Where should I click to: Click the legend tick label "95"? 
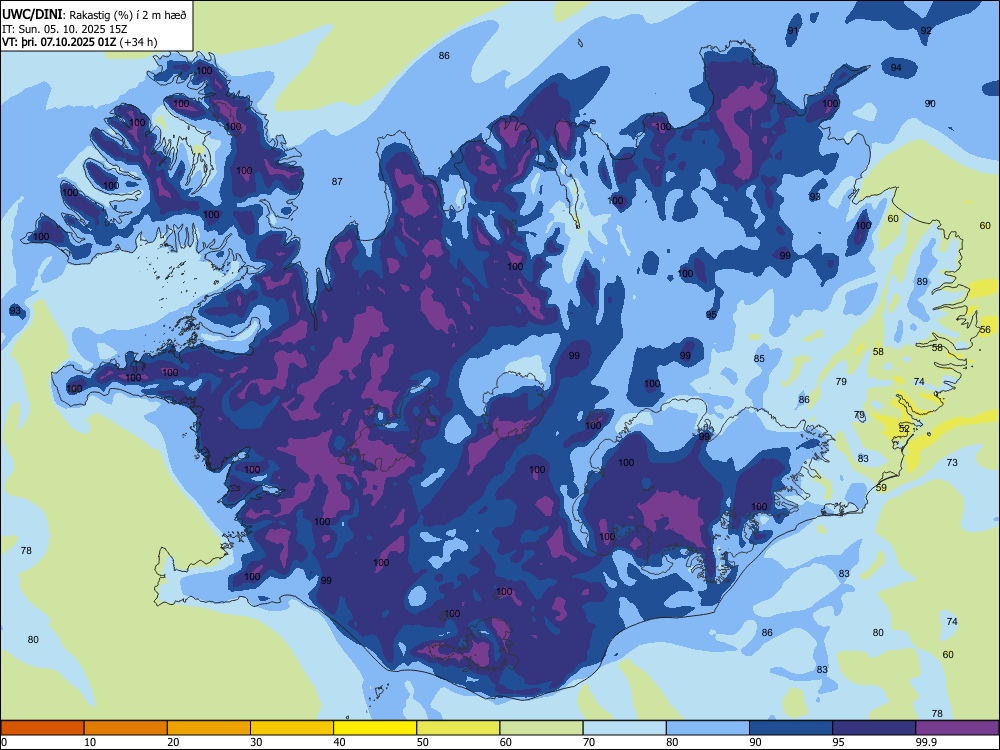[x=839, y=742]
